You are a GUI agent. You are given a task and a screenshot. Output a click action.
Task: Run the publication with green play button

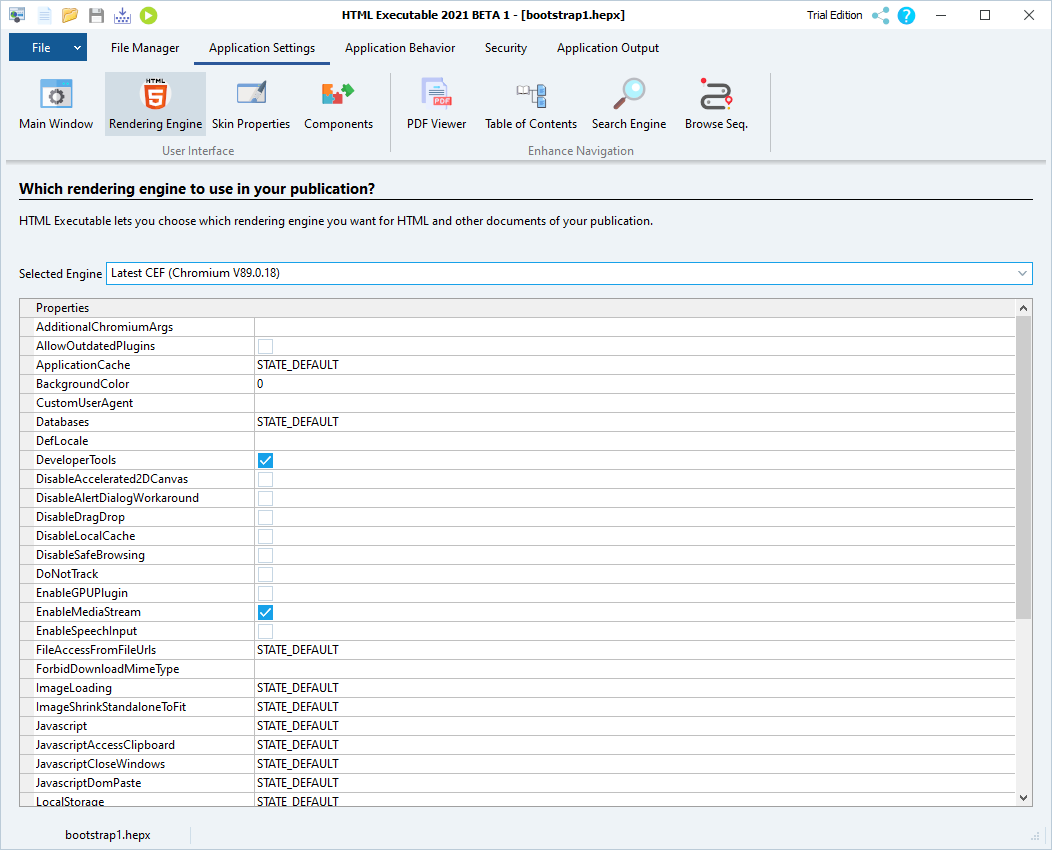coord(149,15)
